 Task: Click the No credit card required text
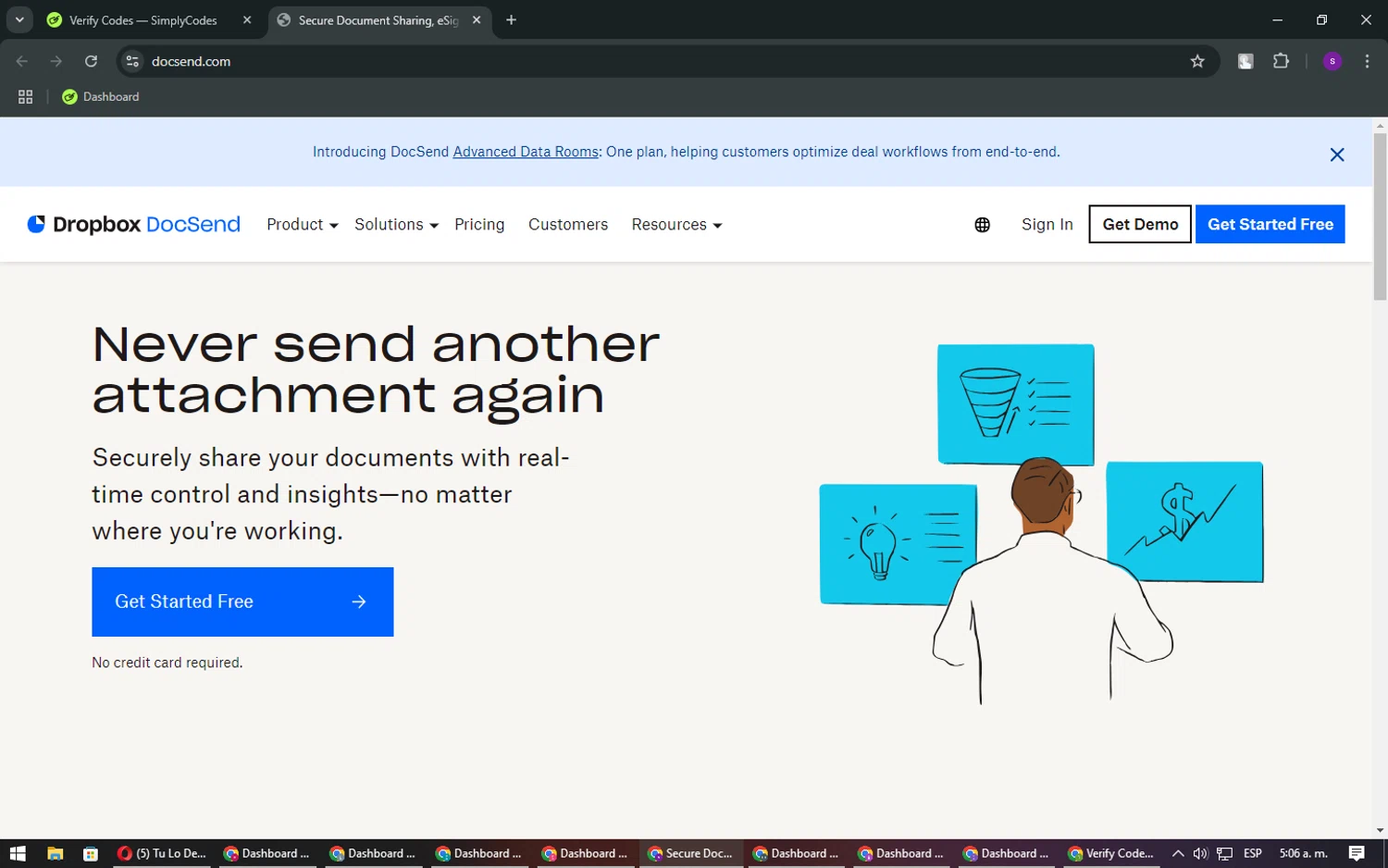167,663
